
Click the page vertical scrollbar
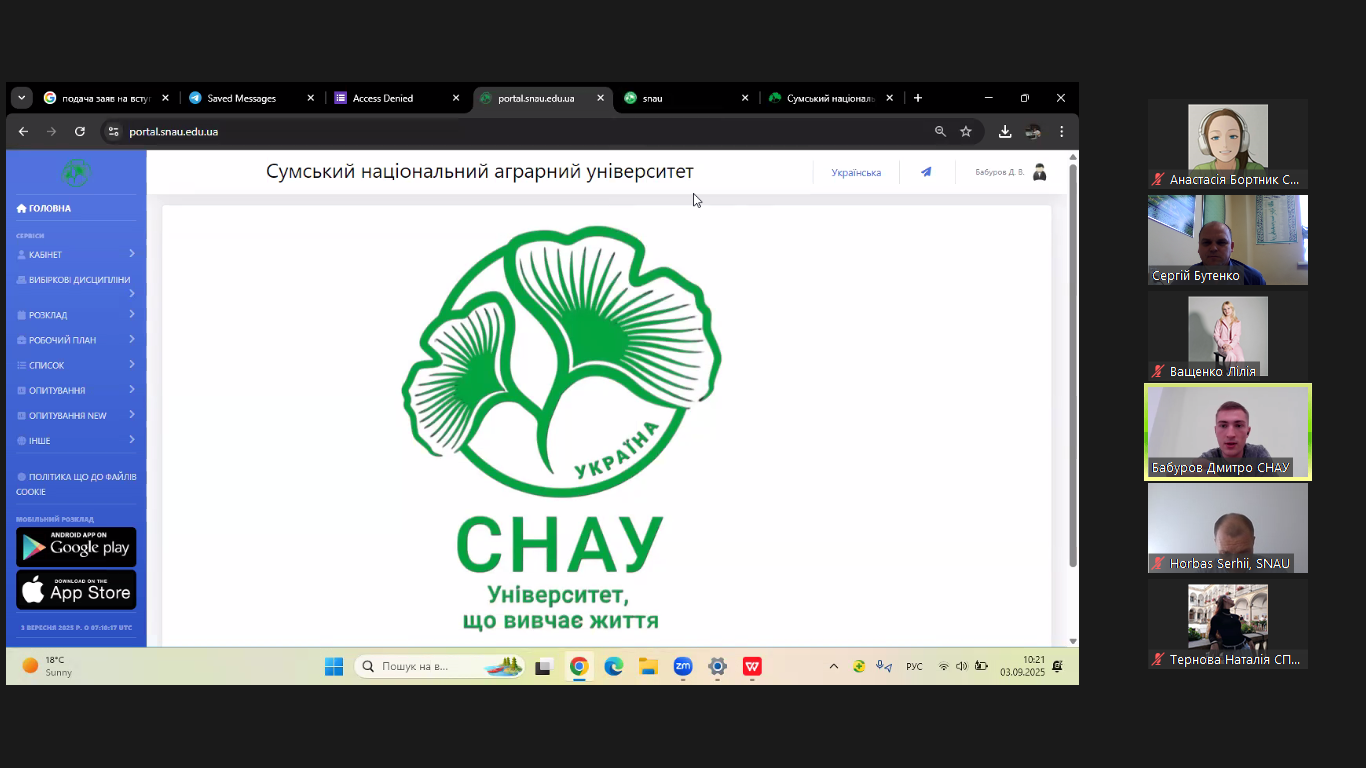point(1073,365)
